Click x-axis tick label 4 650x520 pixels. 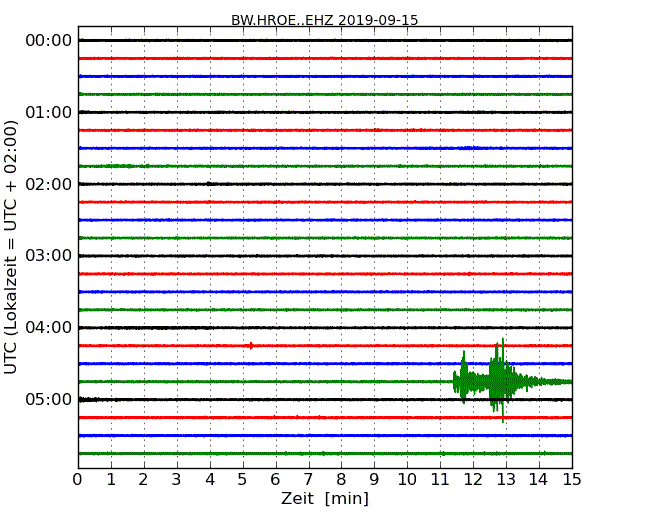(x=210, y=480)
